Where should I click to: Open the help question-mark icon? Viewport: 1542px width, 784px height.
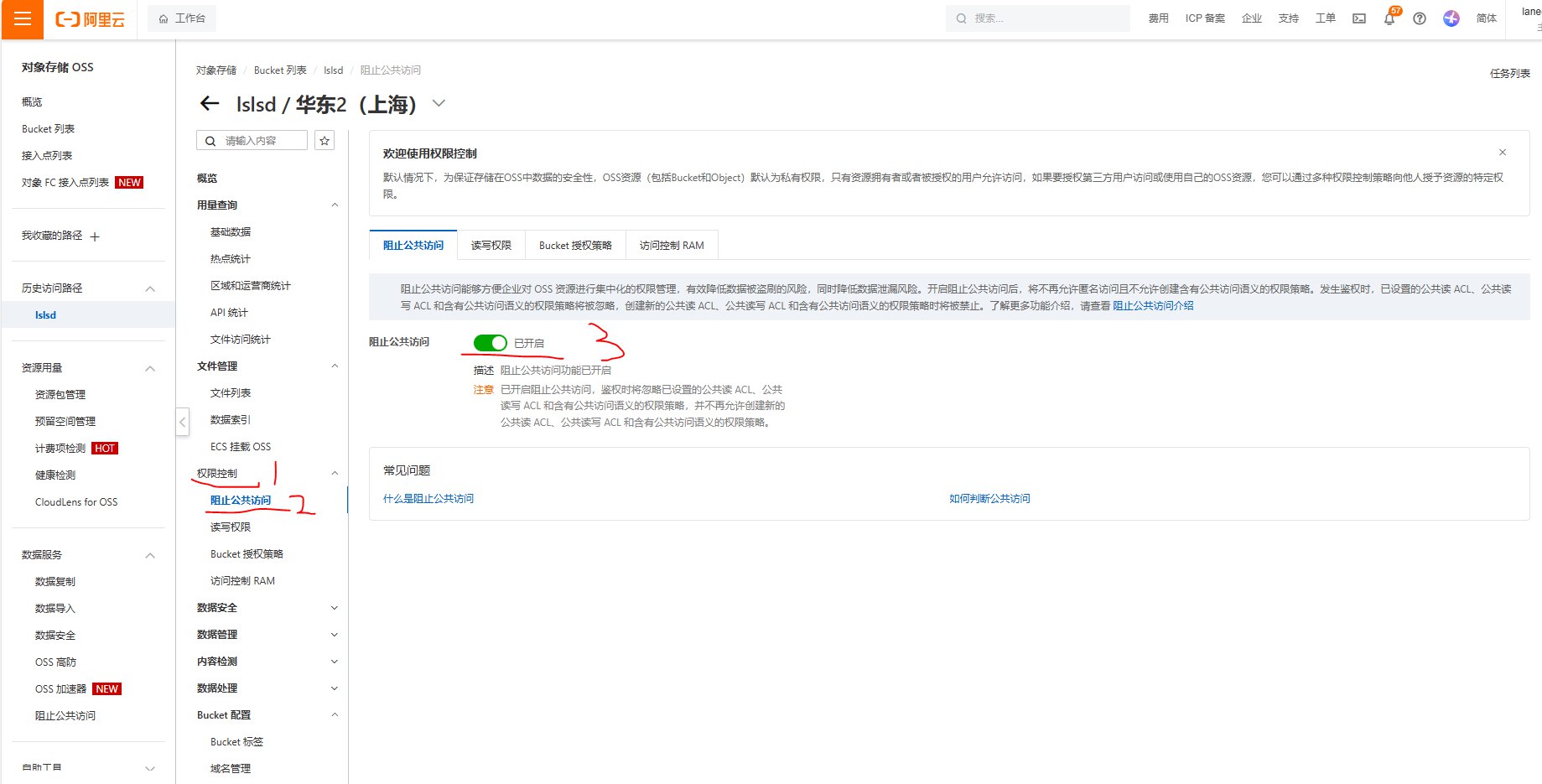[1420, 18]
